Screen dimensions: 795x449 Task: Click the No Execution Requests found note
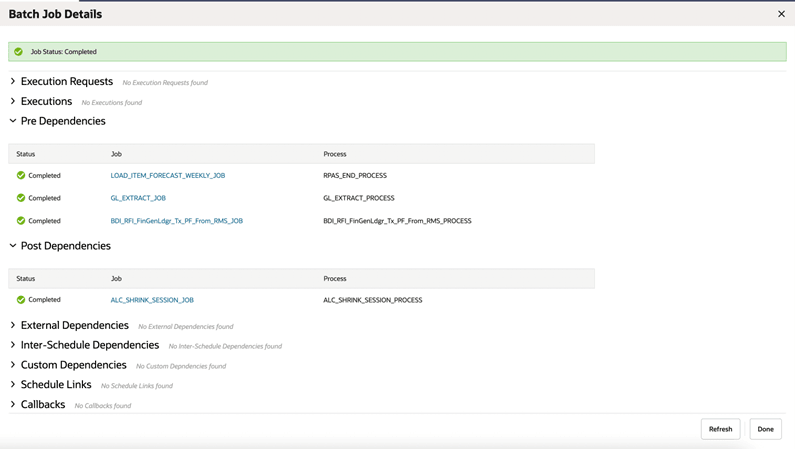[x=165, y=83]
